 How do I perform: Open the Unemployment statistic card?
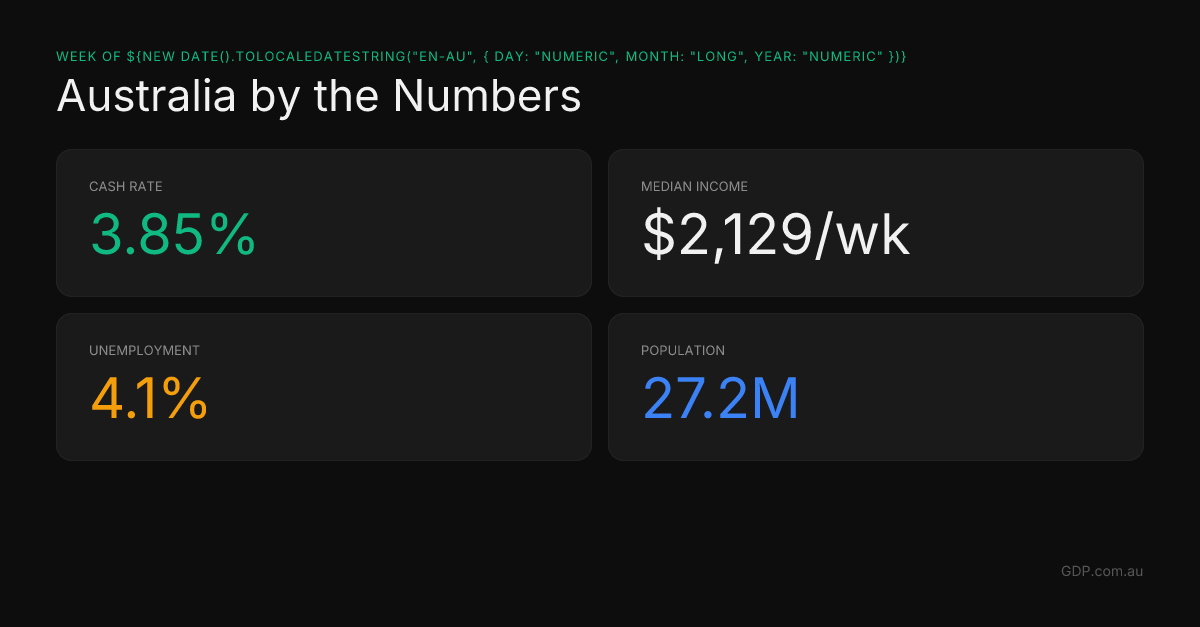324,386
